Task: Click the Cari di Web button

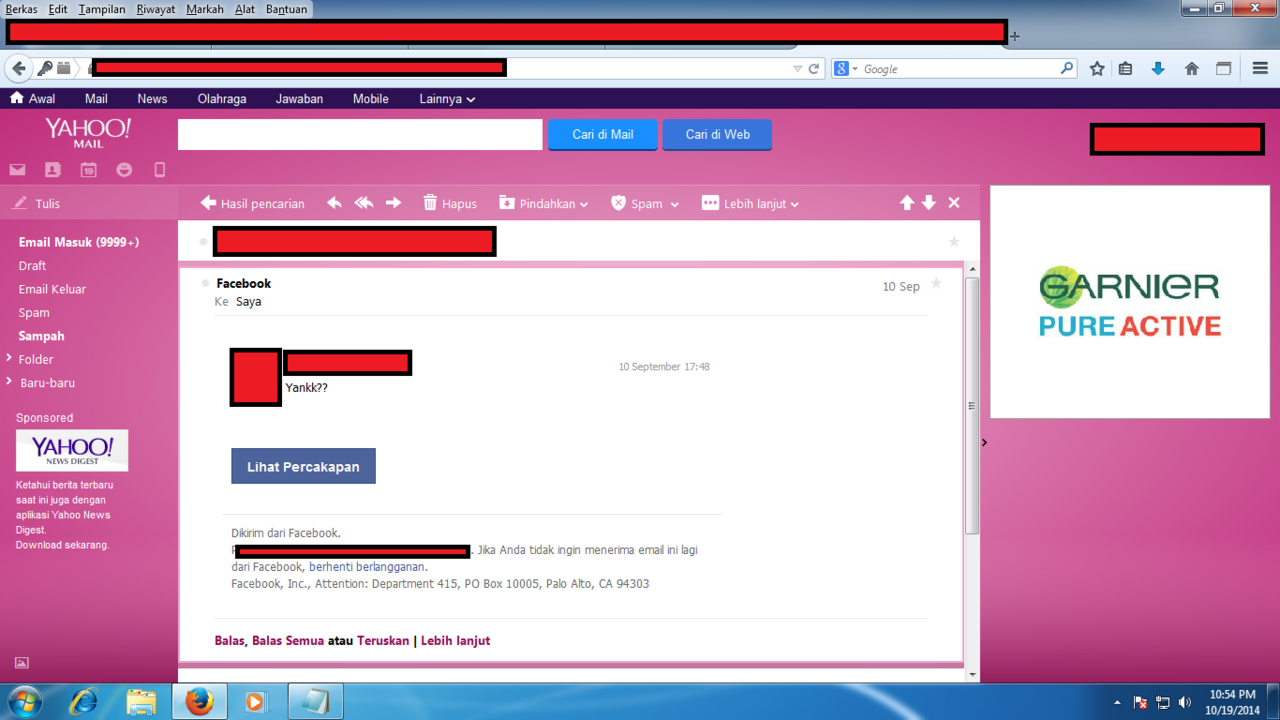Action: point(717,134)
